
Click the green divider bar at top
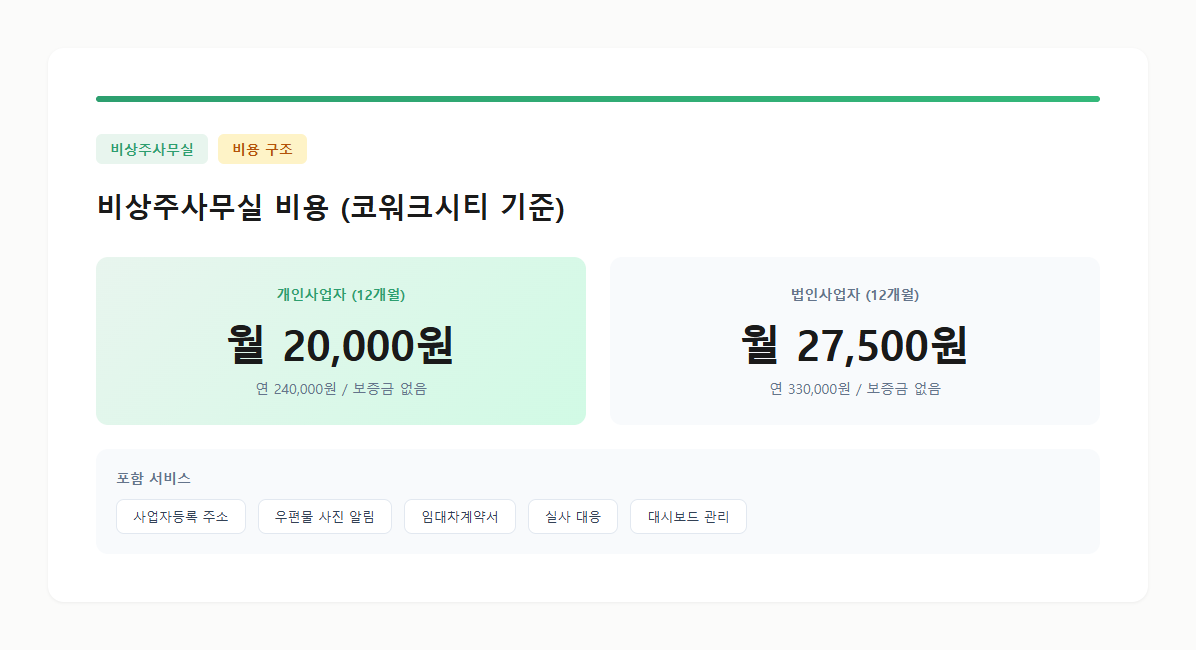(597, 98)
